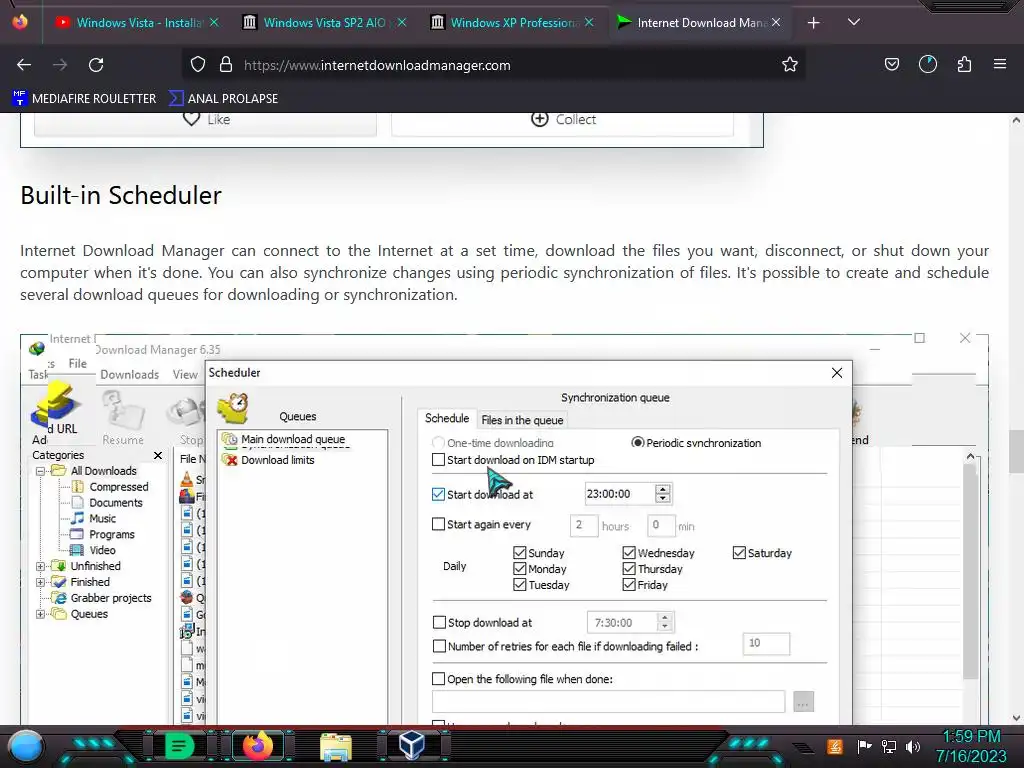The image size is (1024, 768).
Task: Enable Start download on IDM startup
Action: pyautogui.click(x=438, y=460)
